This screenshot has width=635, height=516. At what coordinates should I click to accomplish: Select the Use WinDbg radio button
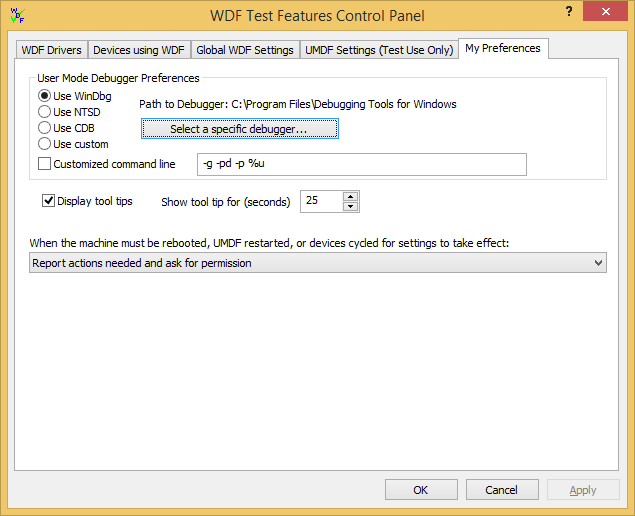[x=45, y=95]
